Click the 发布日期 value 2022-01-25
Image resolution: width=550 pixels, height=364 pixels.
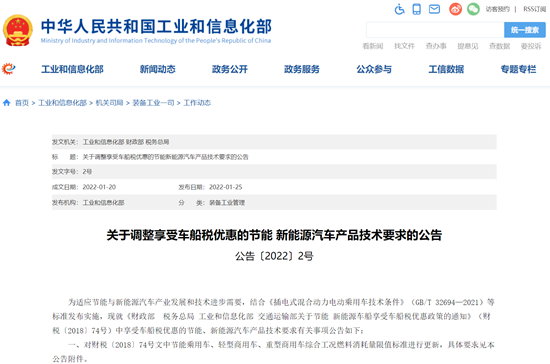(x=226, y=187)
